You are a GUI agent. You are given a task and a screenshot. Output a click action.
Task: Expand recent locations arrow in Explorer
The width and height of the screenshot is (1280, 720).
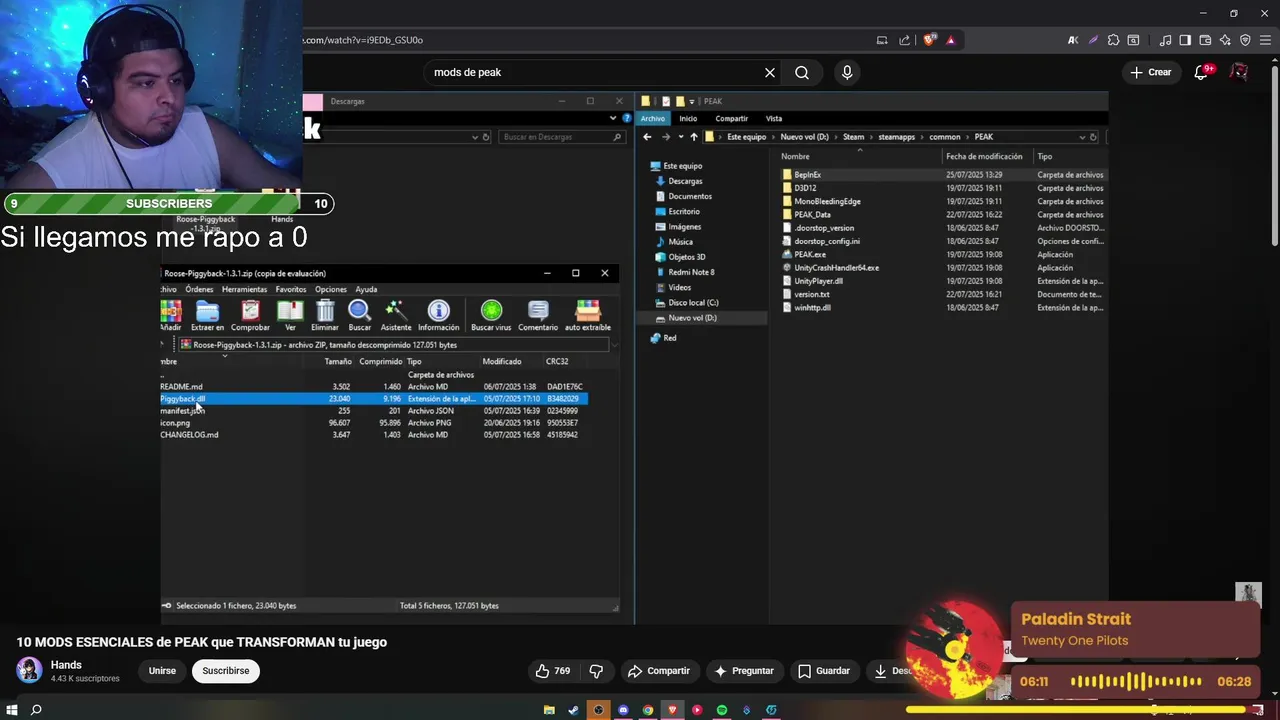681,137
